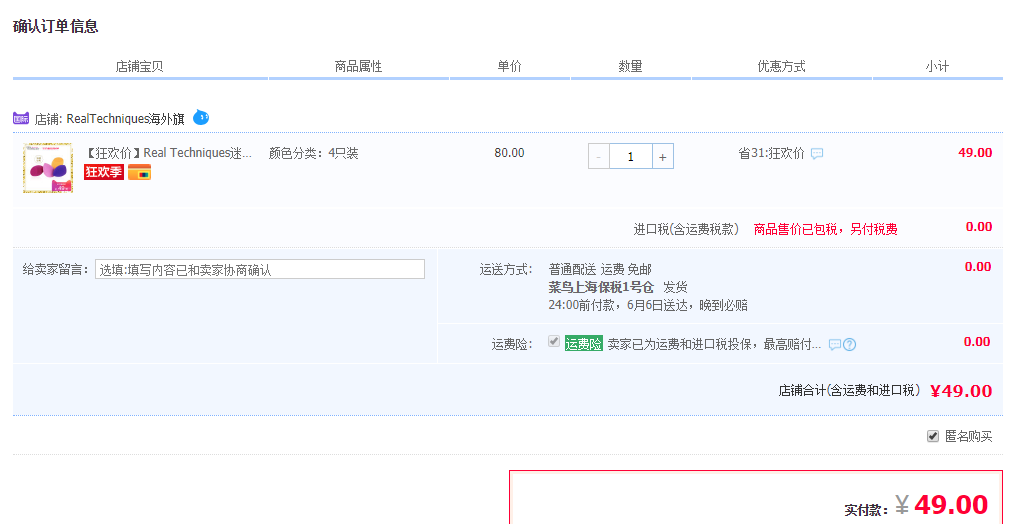Click the 优惠方式 column header
The image size is (1025, 524).
[x=781, y=66]
